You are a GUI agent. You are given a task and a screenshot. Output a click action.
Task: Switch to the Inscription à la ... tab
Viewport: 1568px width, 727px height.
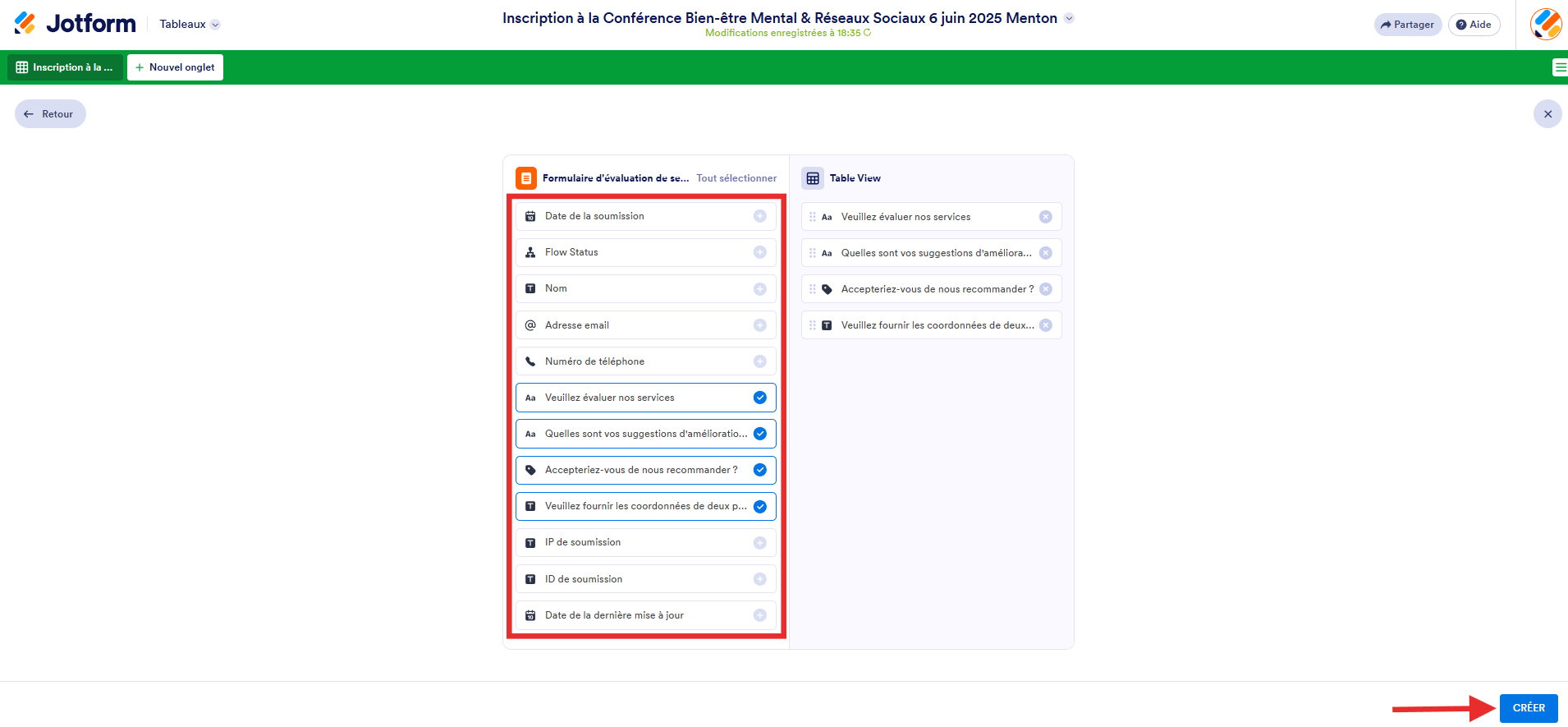pyautogui.click(x=66, y=67)
